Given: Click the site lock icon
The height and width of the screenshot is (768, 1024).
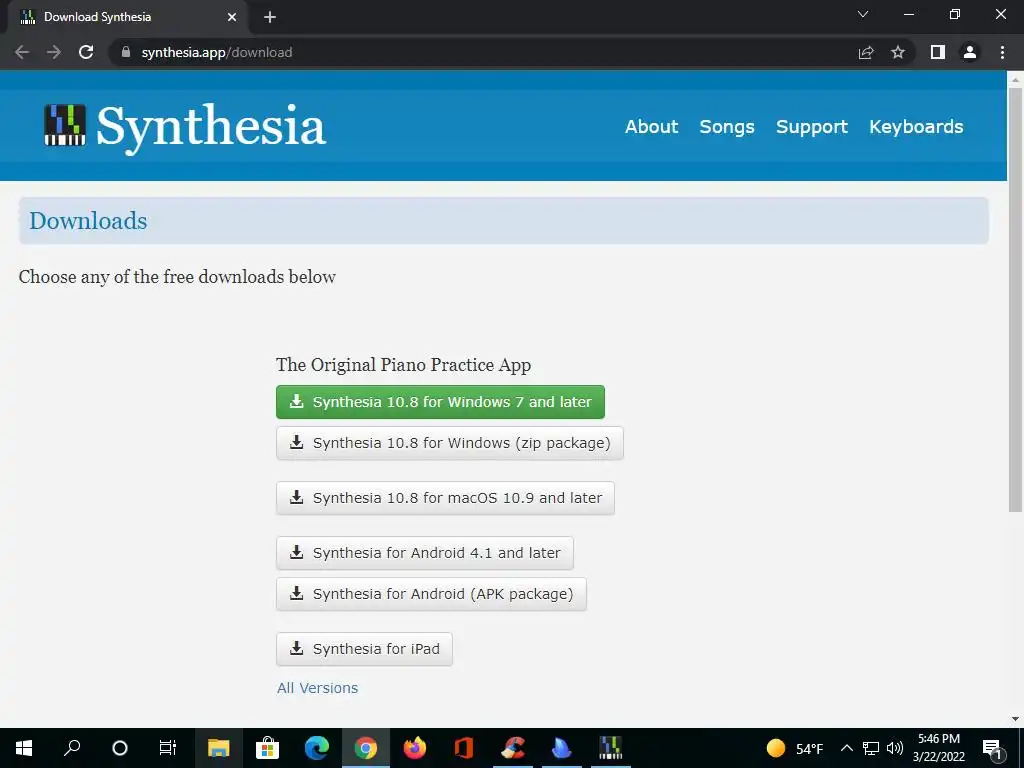Looking at the screenshot, I should click(x=126, y=52).
